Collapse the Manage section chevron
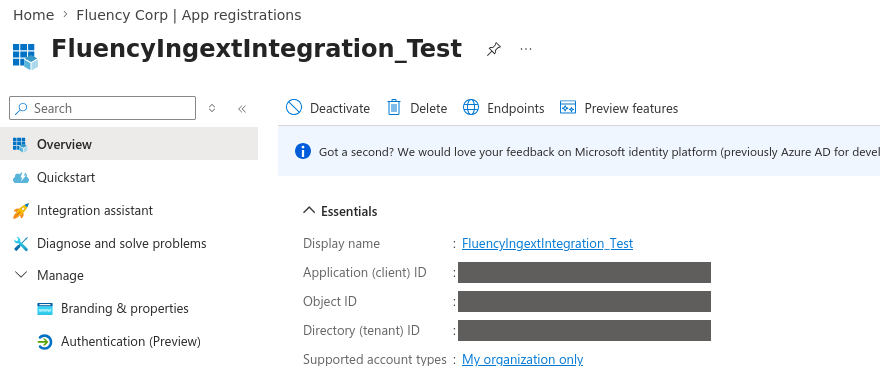 point(21,275)
